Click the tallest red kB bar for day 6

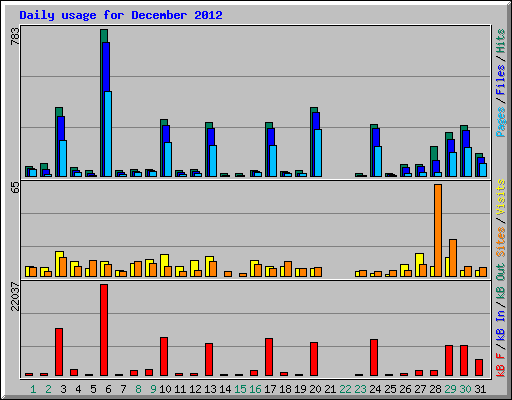coord(104,330)
